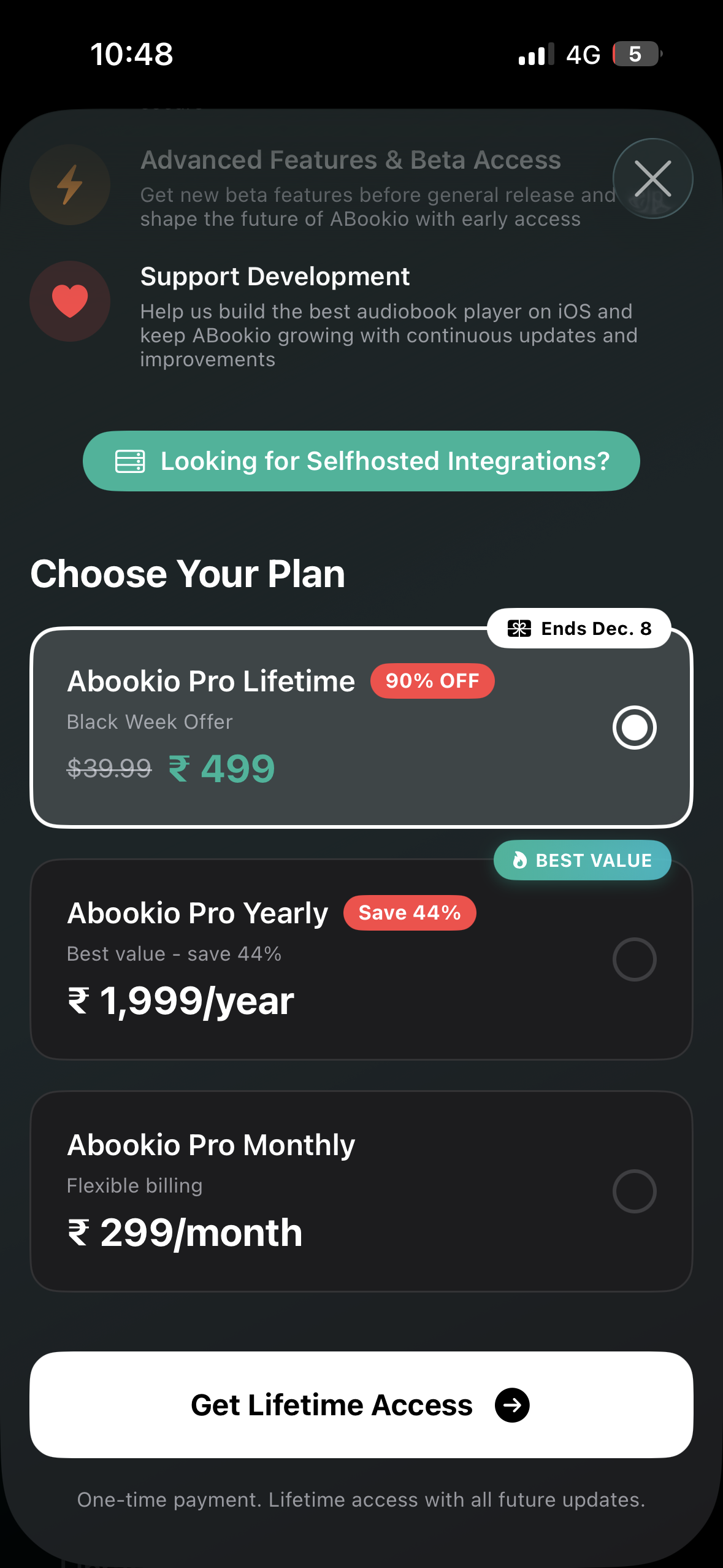Screen dimensions: 723x1568
Task: Tap the Ends Dec. 8 label
Action: tap(596, 628)
